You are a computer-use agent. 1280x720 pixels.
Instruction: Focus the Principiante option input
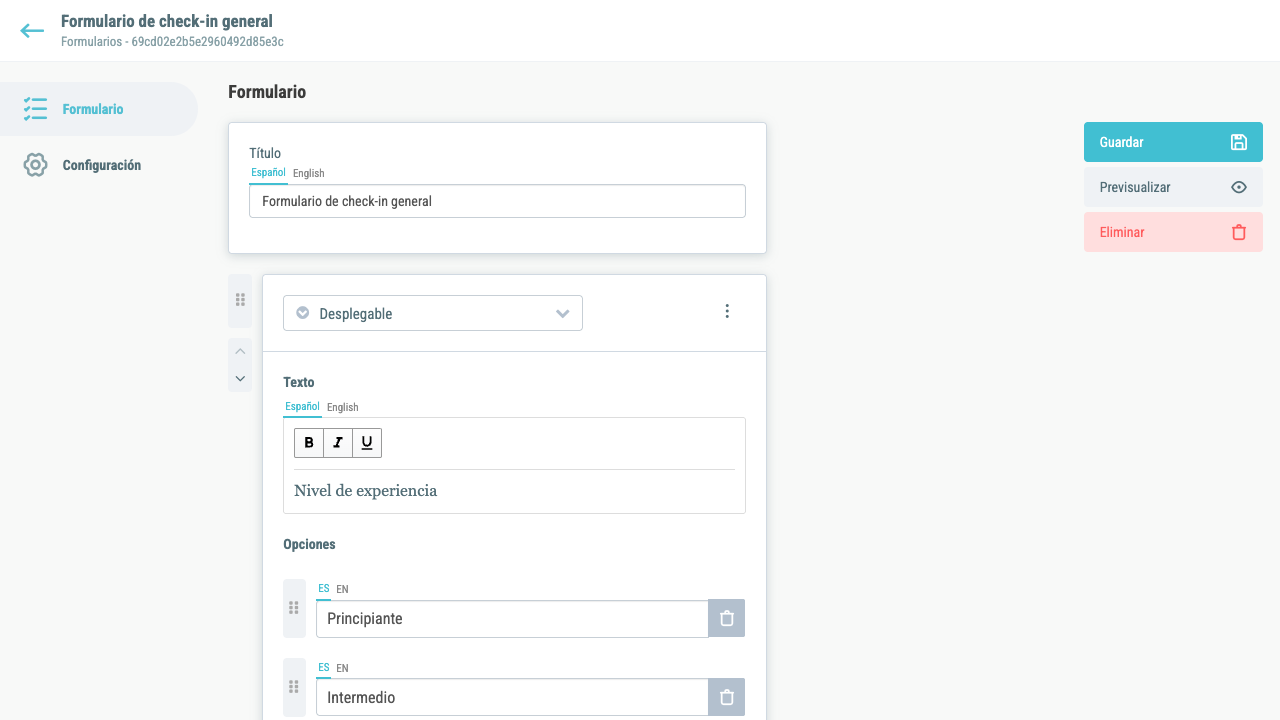click(512, 619)
